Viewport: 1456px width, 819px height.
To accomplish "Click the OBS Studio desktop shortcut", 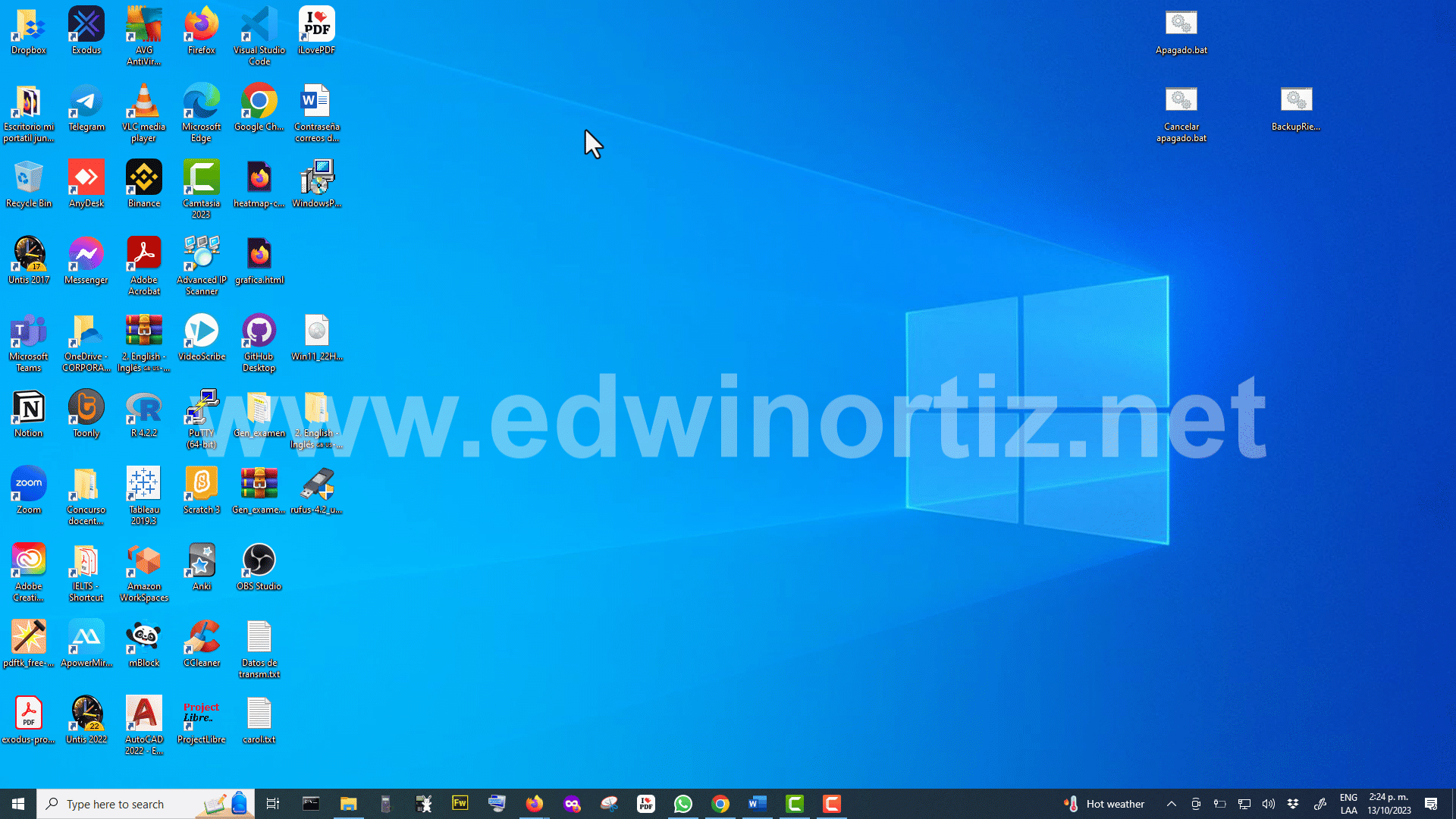I will [x=259, y=568].
